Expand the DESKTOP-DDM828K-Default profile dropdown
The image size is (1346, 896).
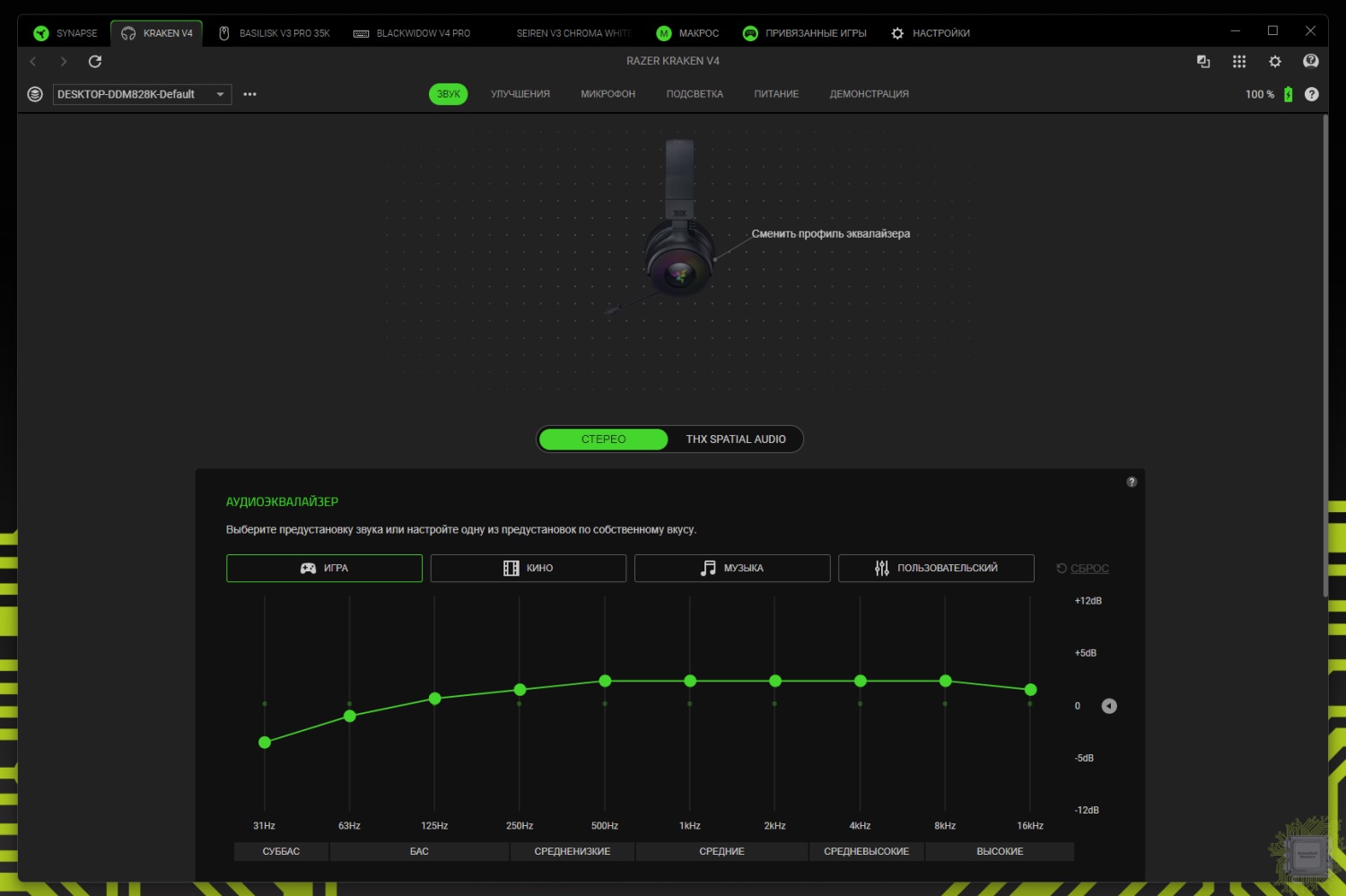click(220, 94)
